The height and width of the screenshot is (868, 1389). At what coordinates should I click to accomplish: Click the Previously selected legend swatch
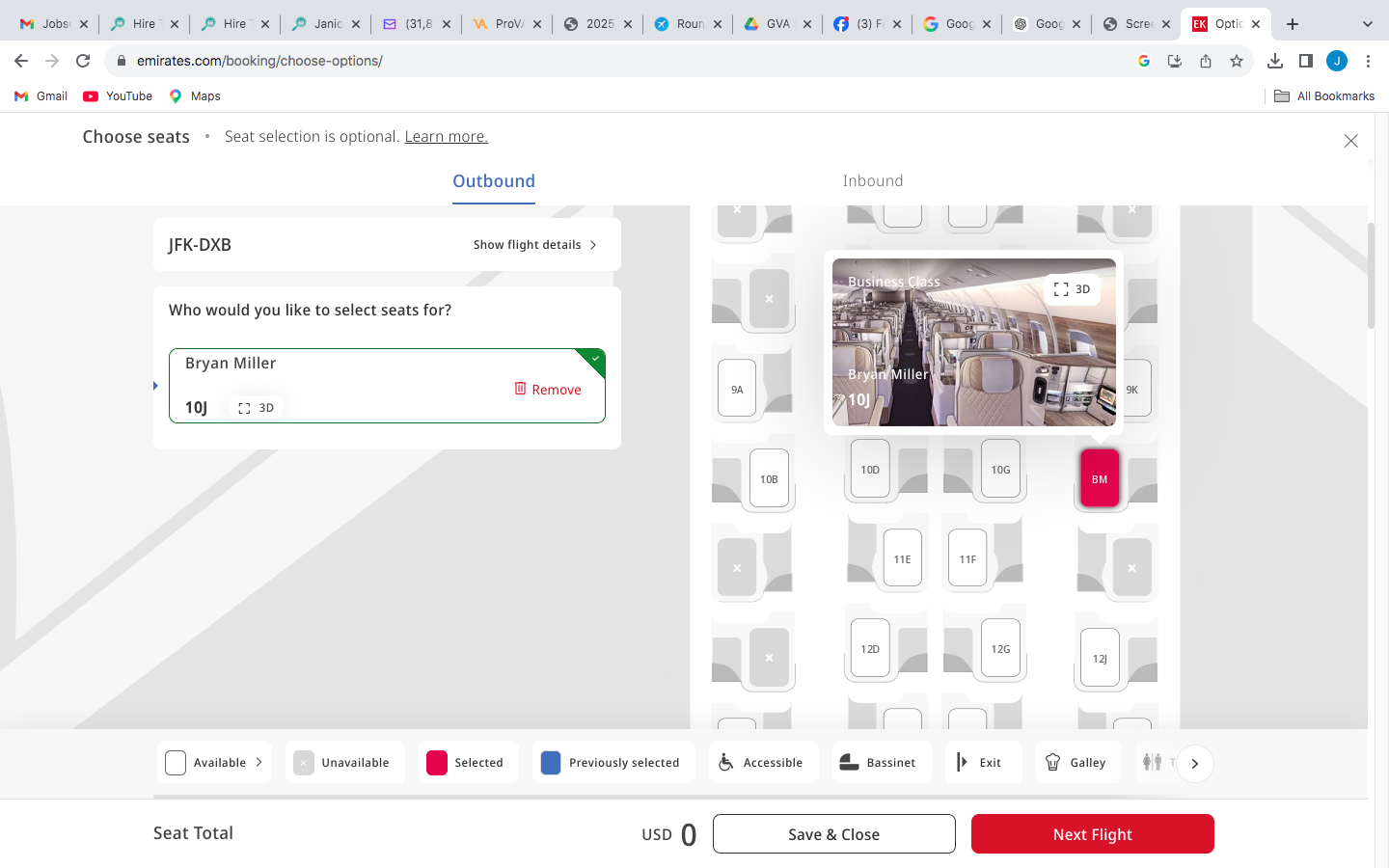pyautogui.click(x=551, y=763)
